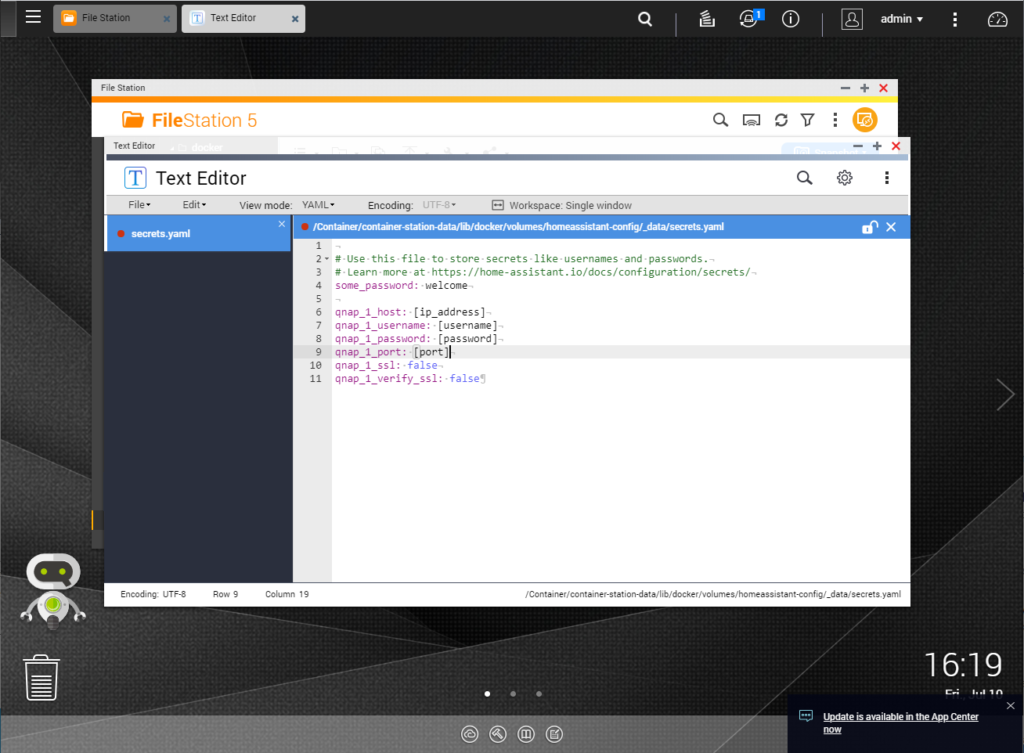The image size is (1024, 753).
Task: Click 'Column 19' in the status bar
Action: click(x=287, y=594)
